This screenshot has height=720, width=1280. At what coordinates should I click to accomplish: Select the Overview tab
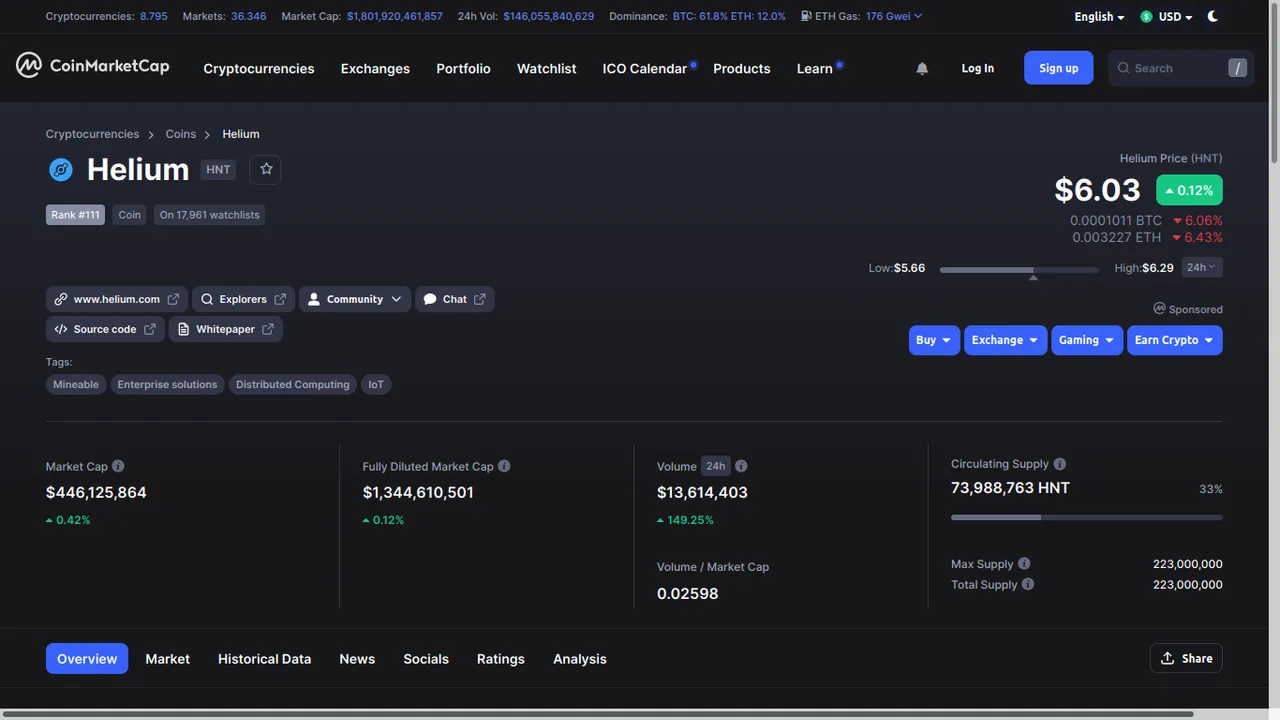(87, 658)
